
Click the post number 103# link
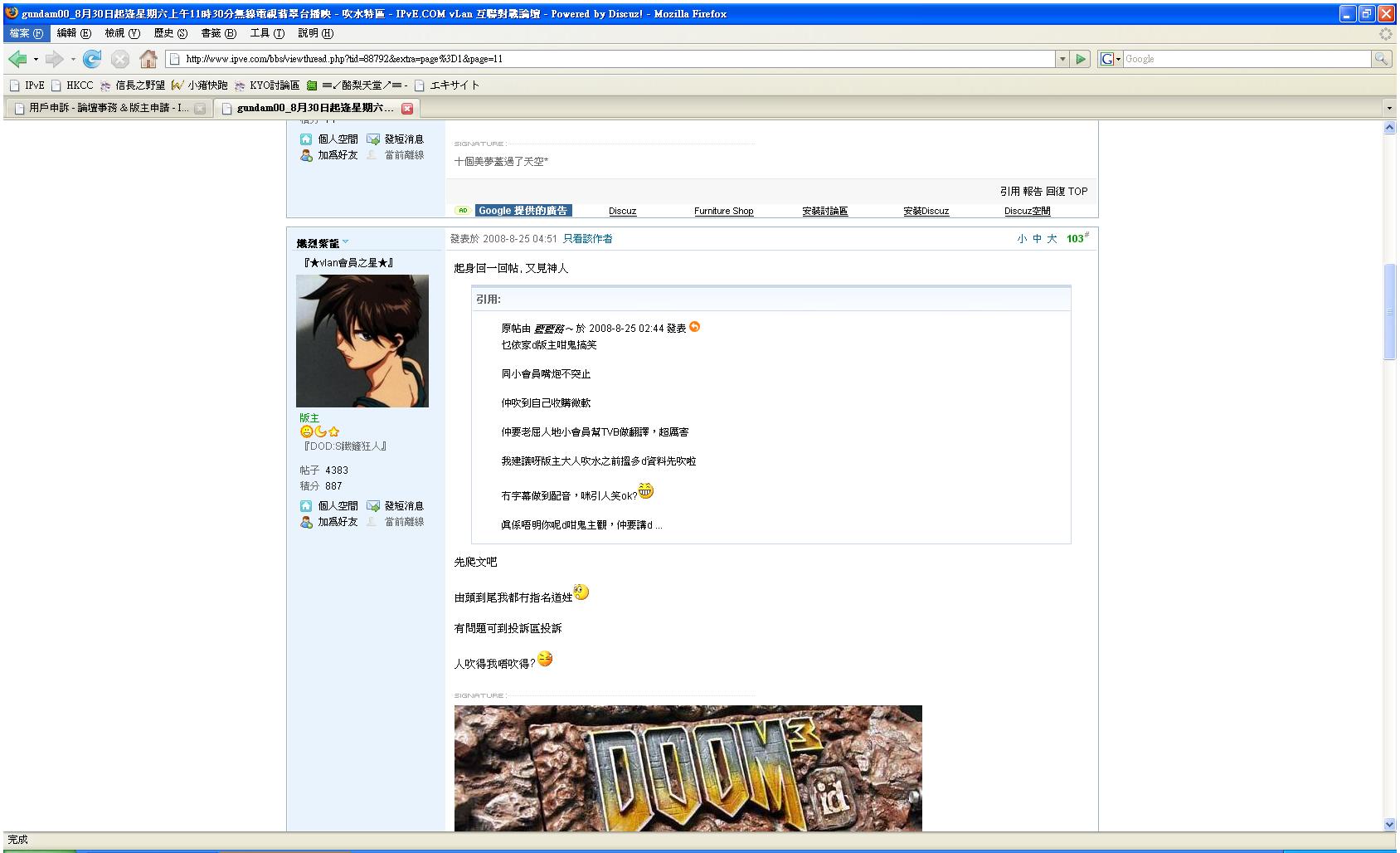click(1077, 238)
